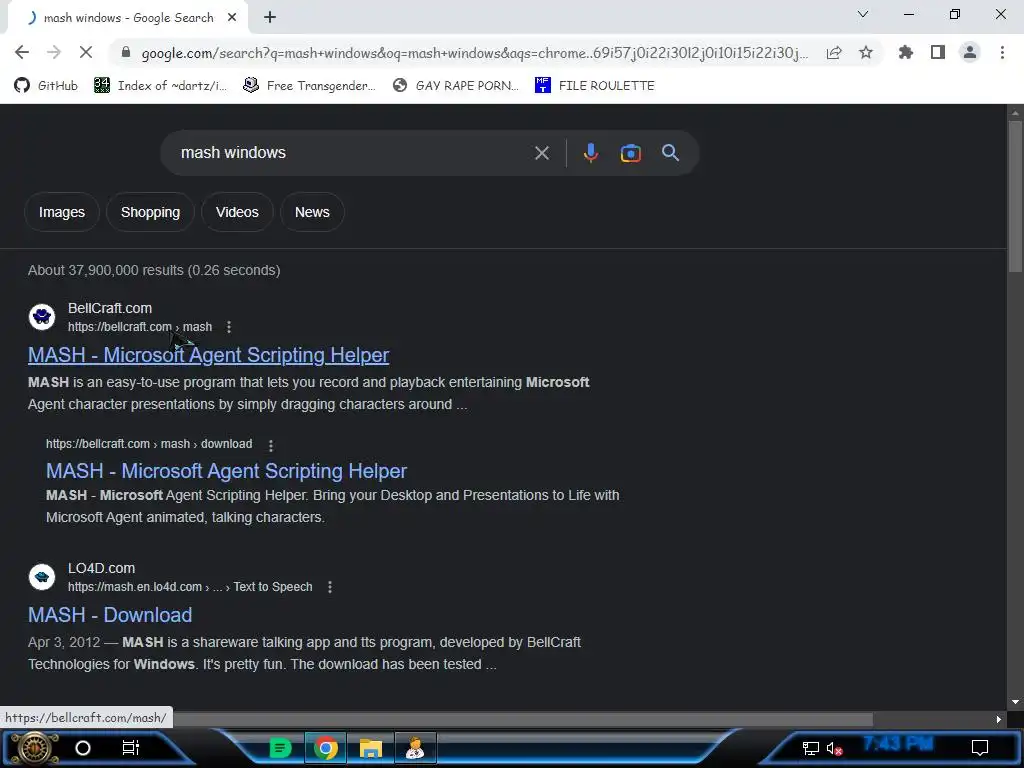Click the network tray icon

[x=810, y=748]
